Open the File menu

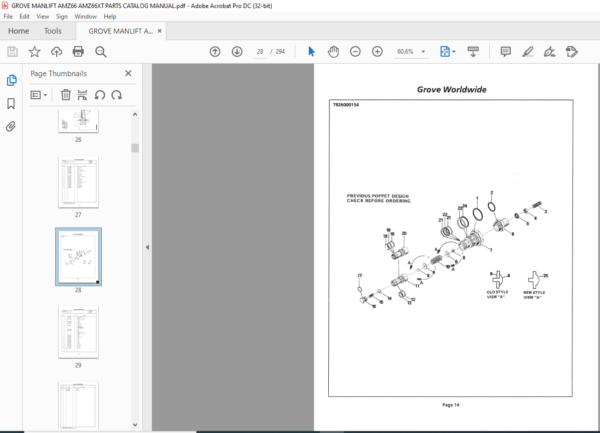8,16
